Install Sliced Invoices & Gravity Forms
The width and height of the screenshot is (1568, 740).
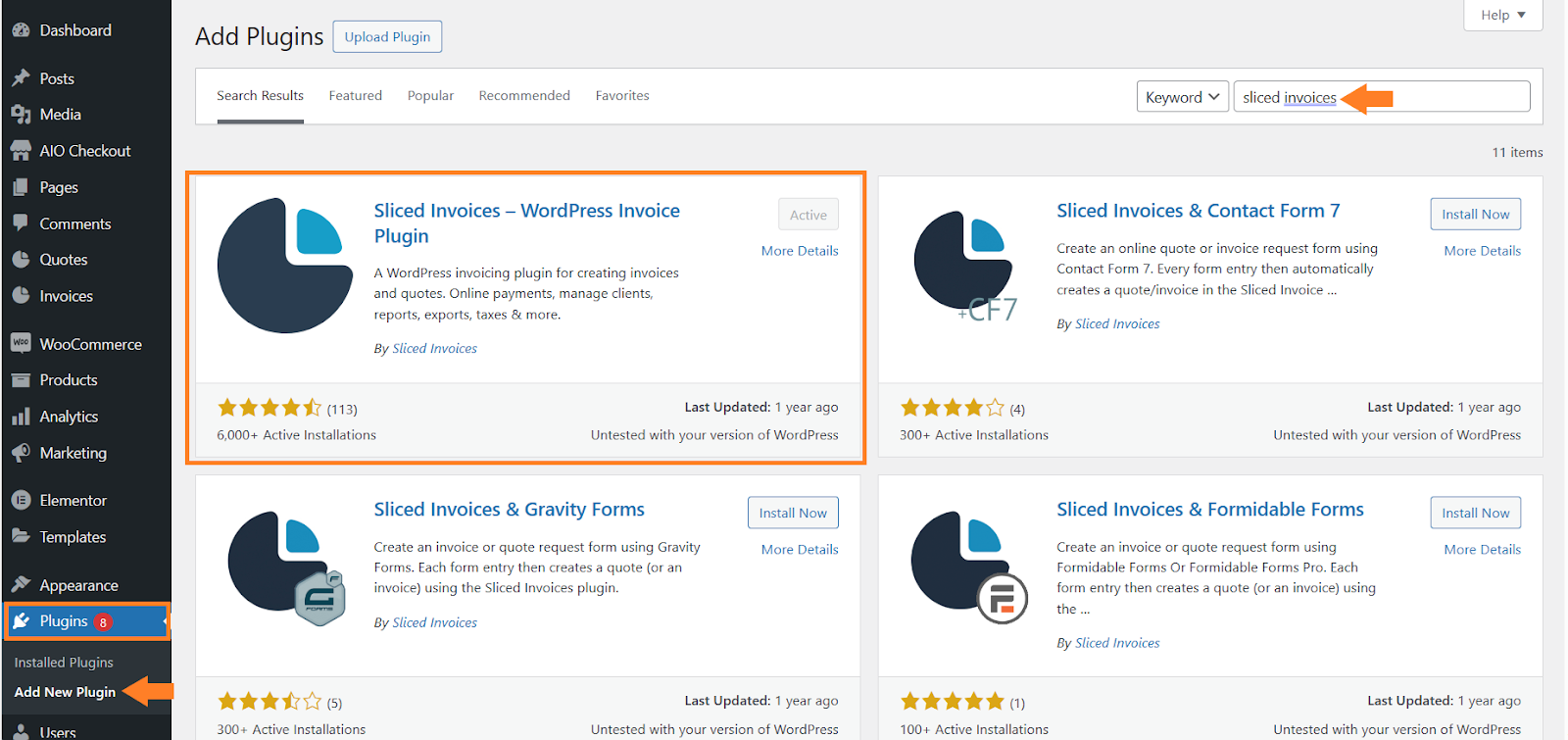(793, 513)
